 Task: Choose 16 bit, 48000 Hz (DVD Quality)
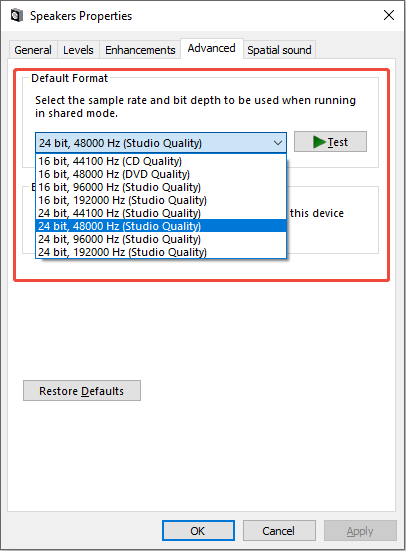point(161,174)
